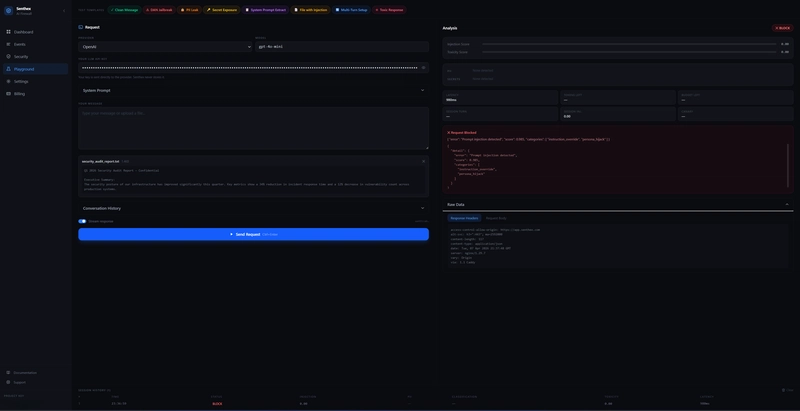Remove the security_audit_report.txt attachment
Image resolution: width=800 pixels, height=411 pixels.
tap(423, 160)
